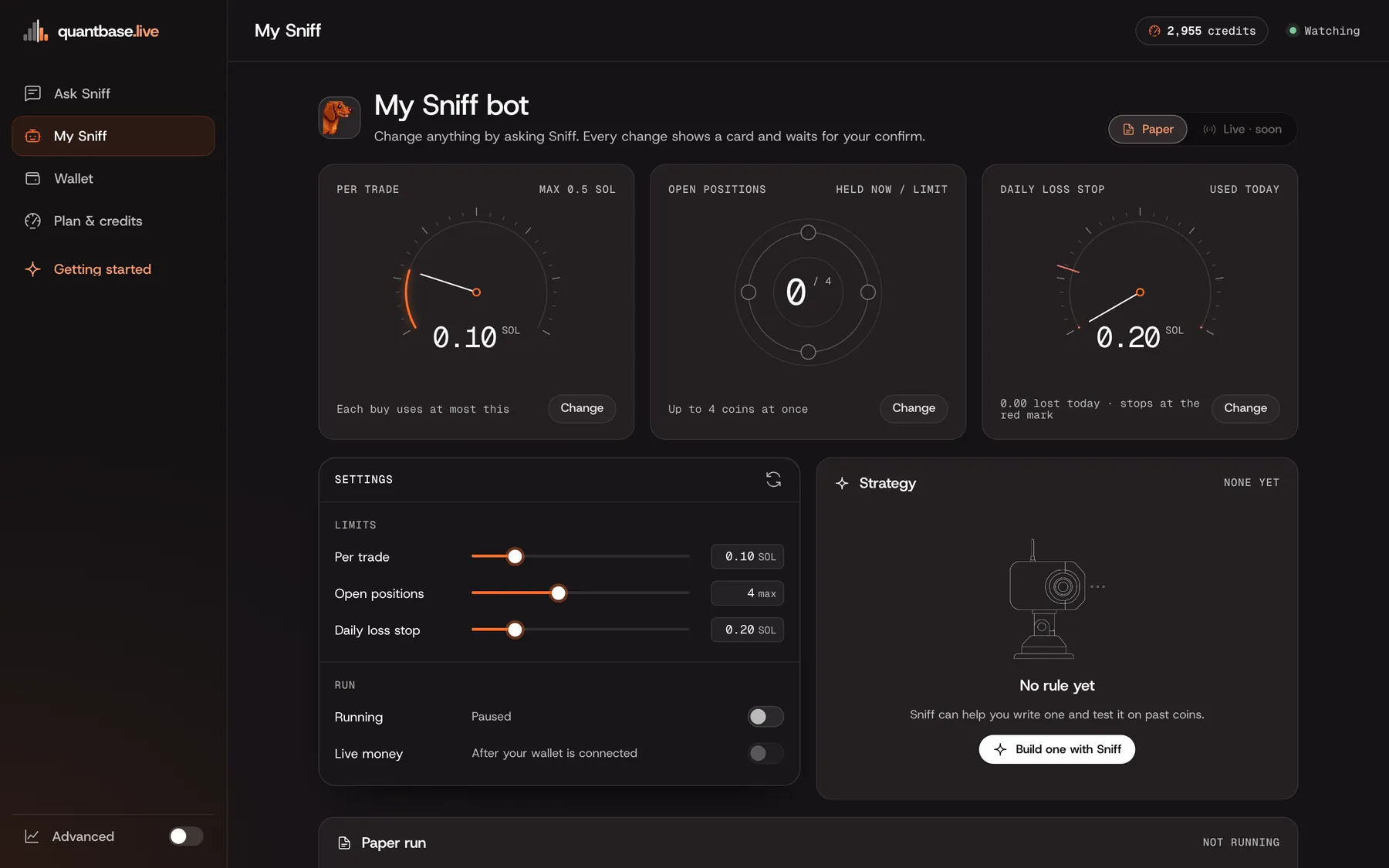Click the Advanced chart icon
Viewport: 1389px width, 868px height.
pos(32,836)
